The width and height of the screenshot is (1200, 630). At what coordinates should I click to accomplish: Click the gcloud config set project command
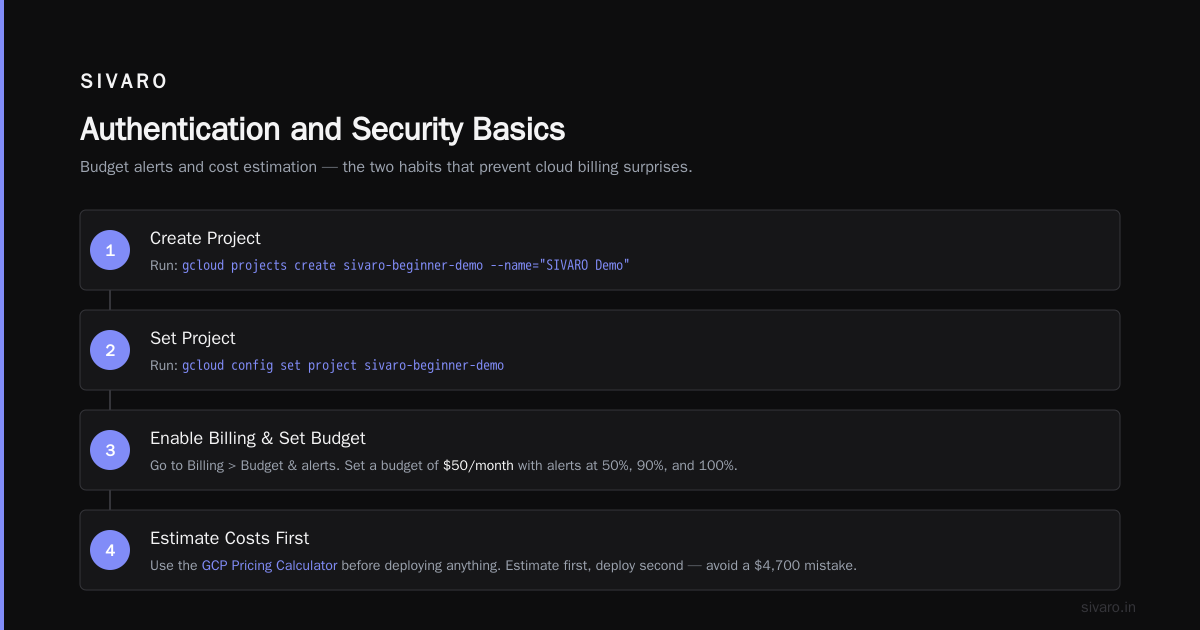point(343,365)
